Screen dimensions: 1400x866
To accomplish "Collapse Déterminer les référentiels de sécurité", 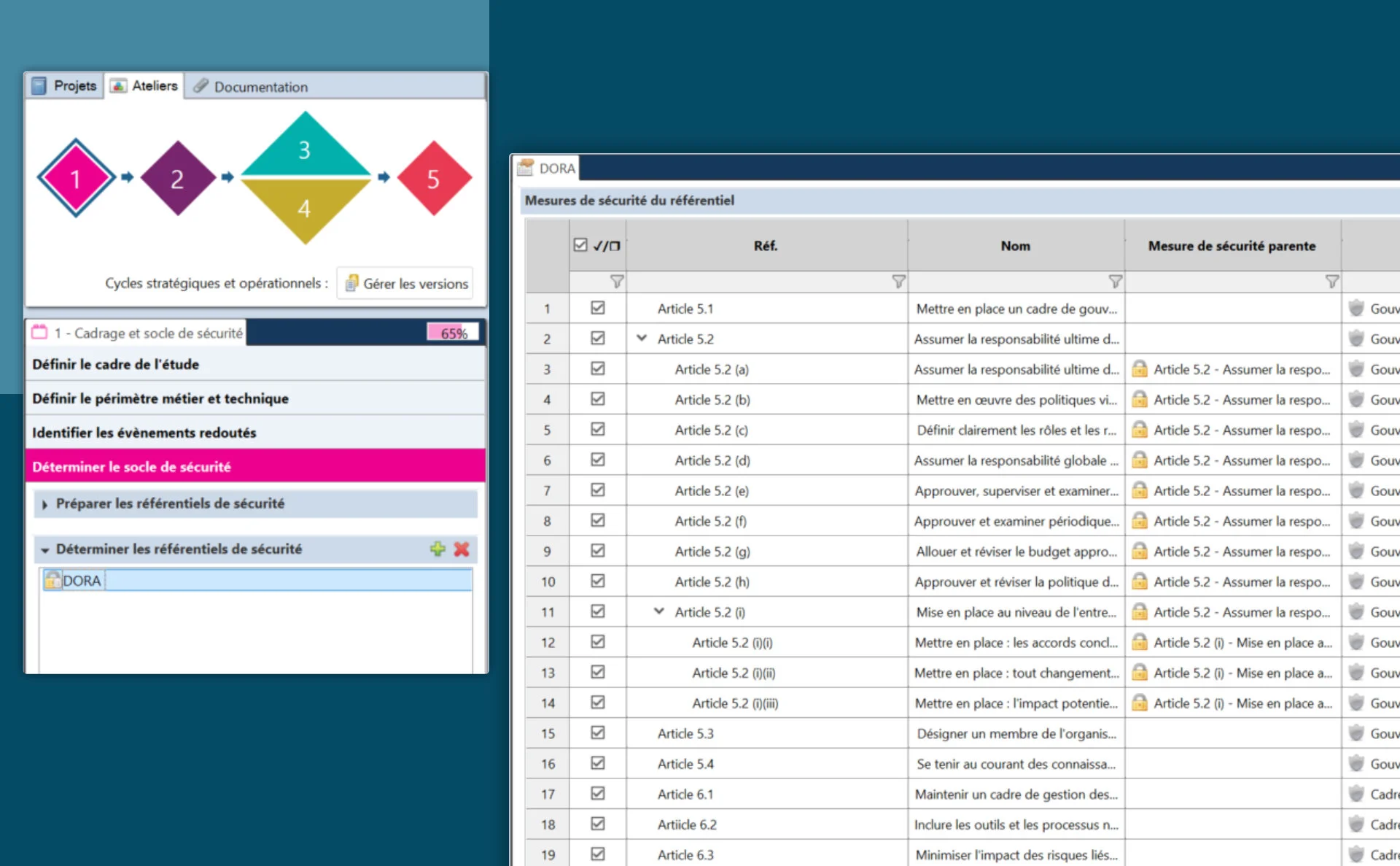I will [x=45, y=550].
